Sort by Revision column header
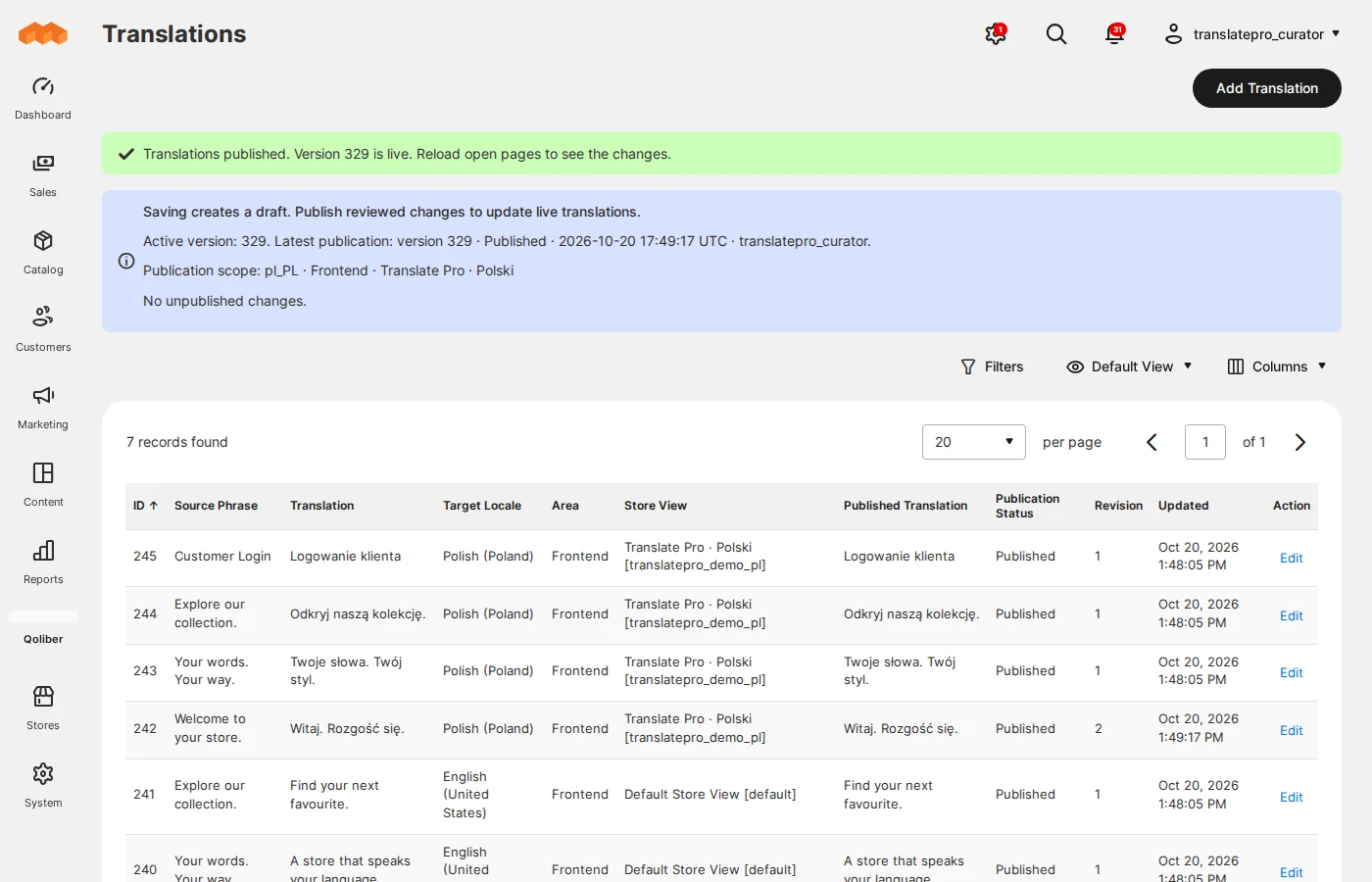This screenshot has width=1372, height=882. 1118,506
